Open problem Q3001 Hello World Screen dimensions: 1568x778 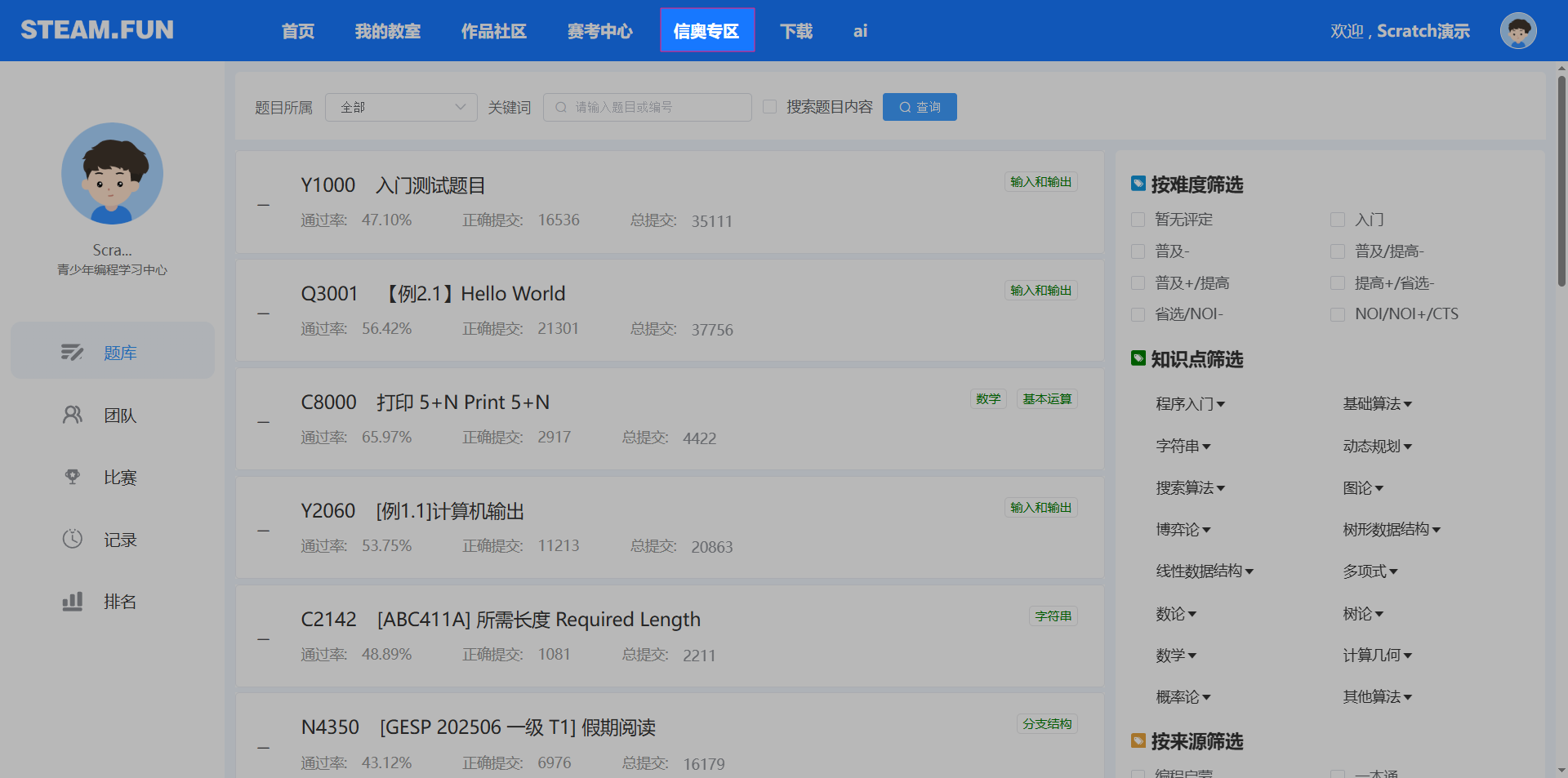(433, 294)
